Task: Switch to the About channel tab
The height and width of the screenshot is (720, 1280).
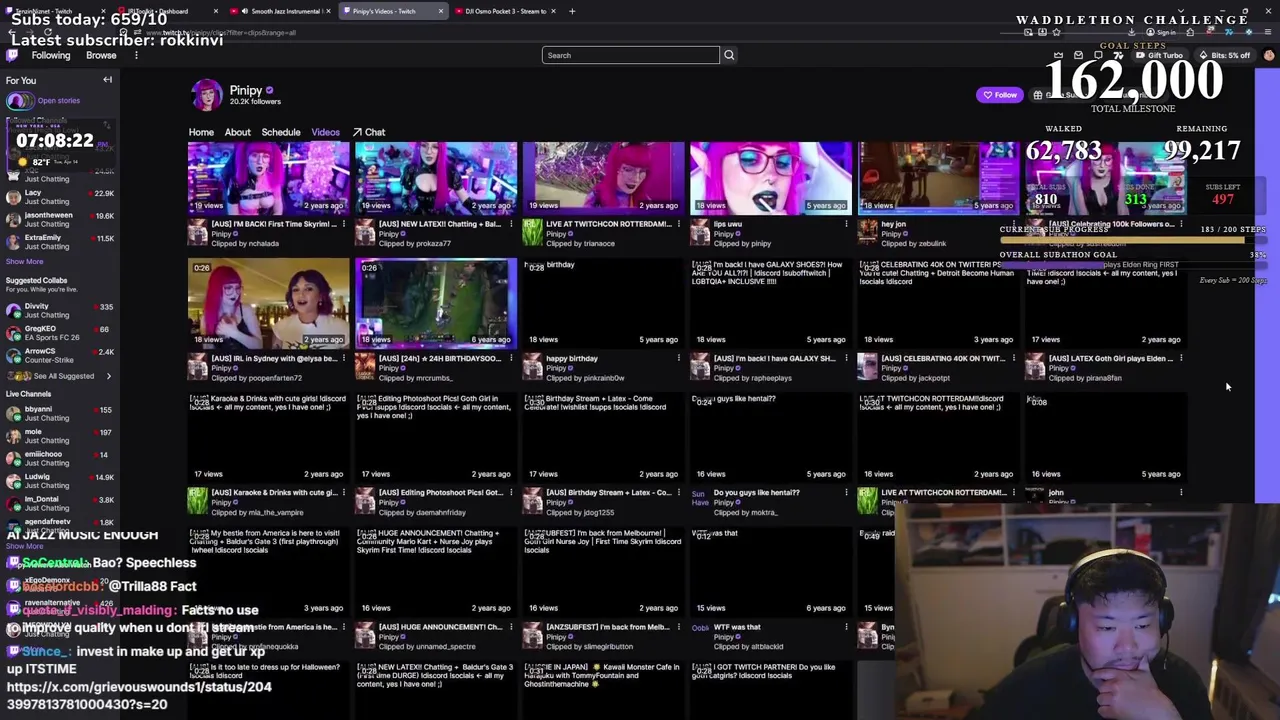Action: click(237, 132)
